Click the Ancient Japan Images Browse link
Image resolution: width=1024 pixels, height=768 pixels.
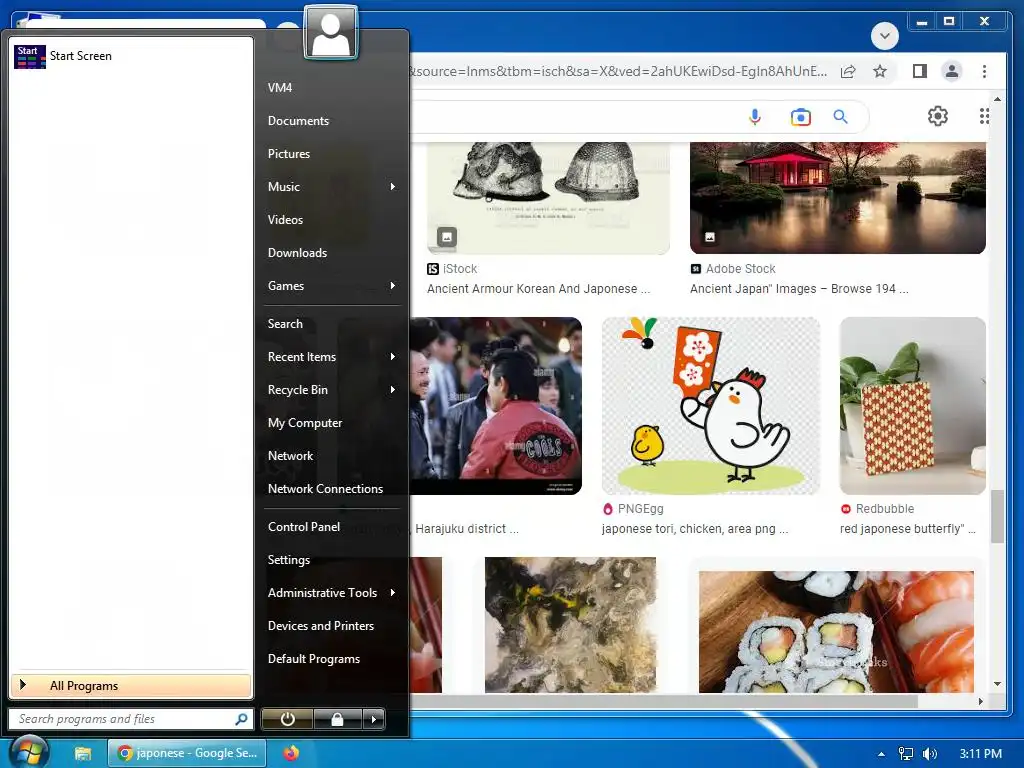[x=799, y=289]
